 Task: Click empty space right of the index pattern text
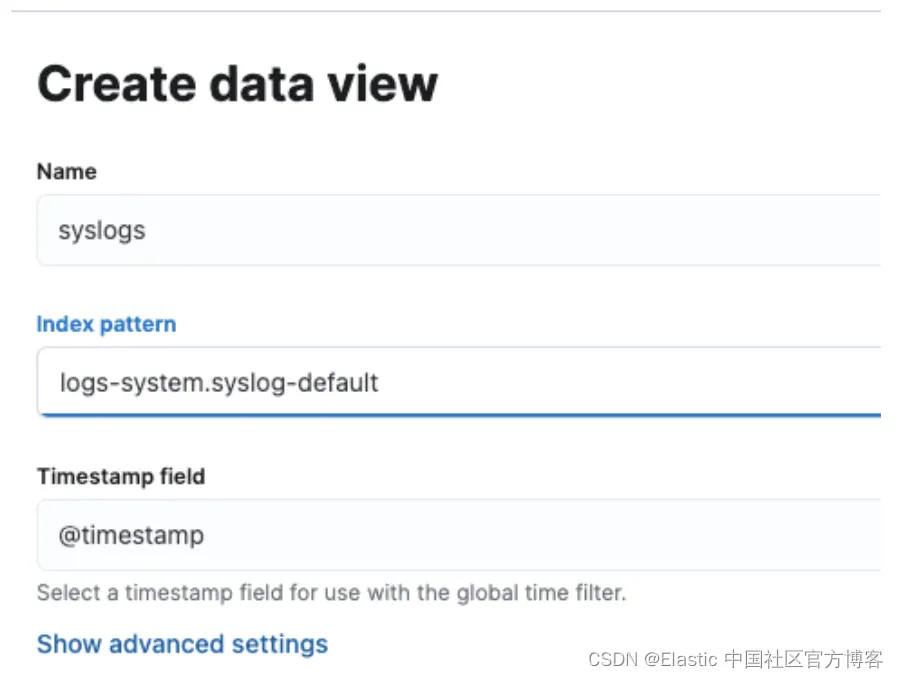620,382
